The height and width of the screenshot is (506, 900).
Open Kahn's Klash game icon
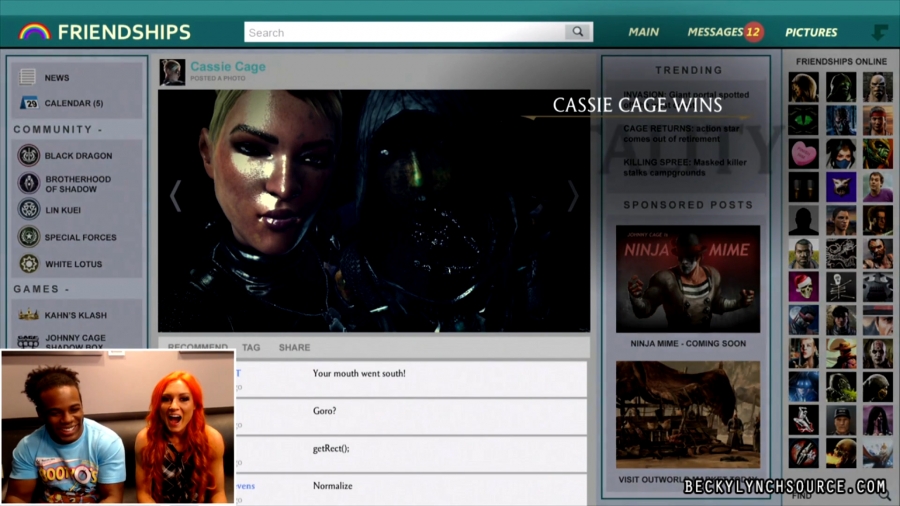click(x=29, y=315)
